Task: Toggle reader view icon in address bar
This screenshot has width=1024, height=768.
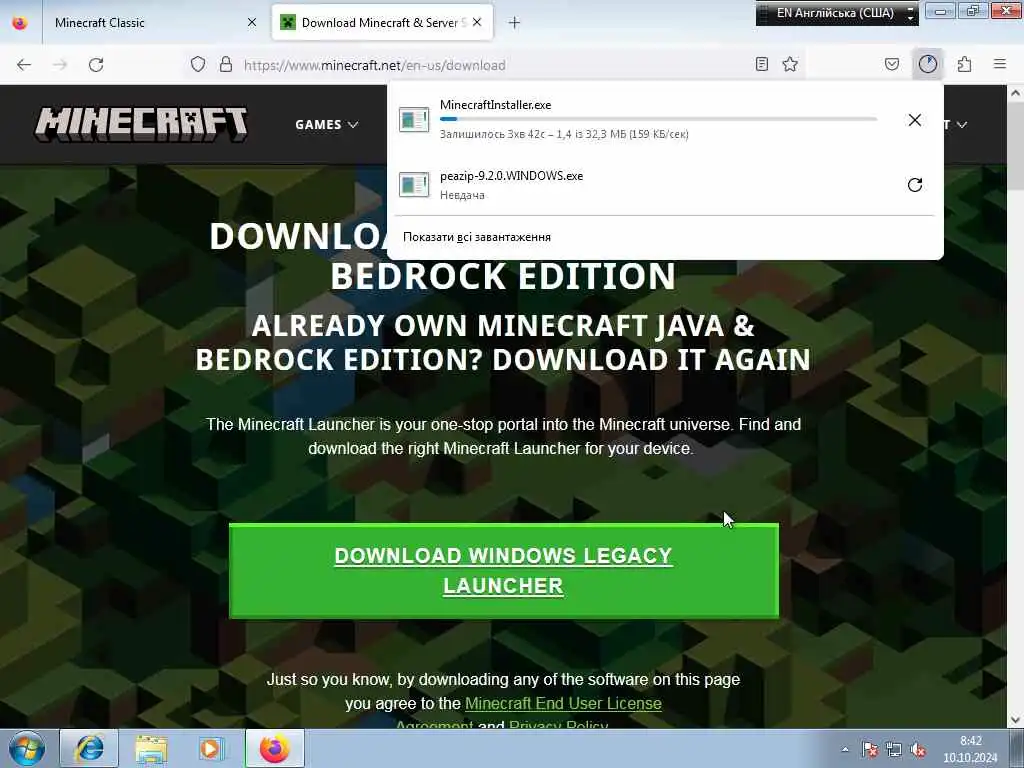Action: [x=761, y=65]
